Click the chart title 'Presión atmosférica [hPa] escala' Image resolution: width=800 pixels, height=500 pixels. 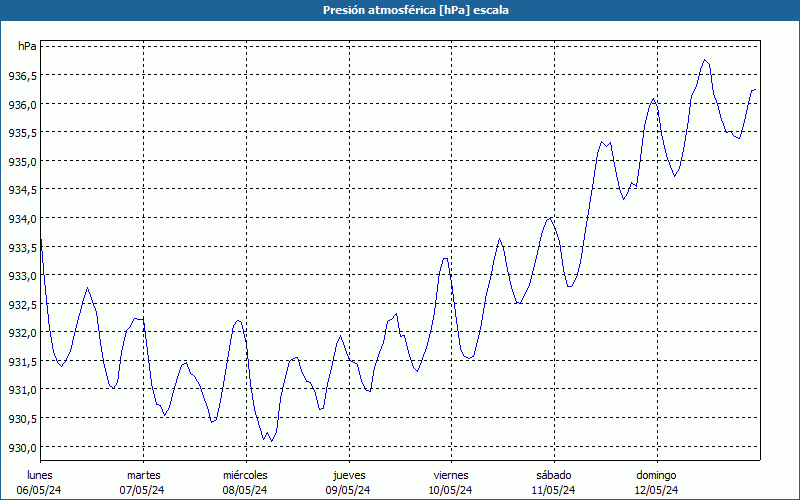pyautogui.click(x=416, y=10)
